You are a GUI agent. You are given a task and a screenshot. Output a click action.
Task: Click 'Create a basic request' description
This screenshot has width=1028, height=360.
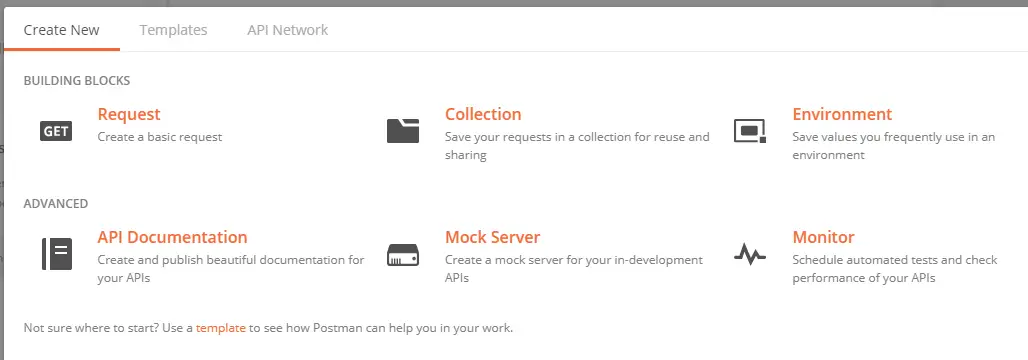[x=160, y=137]
